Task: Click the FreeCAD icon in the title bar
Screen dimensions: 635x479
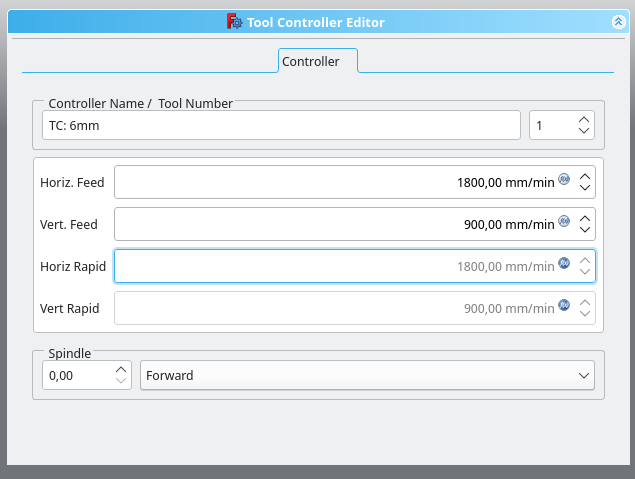Action: point(235,22)
